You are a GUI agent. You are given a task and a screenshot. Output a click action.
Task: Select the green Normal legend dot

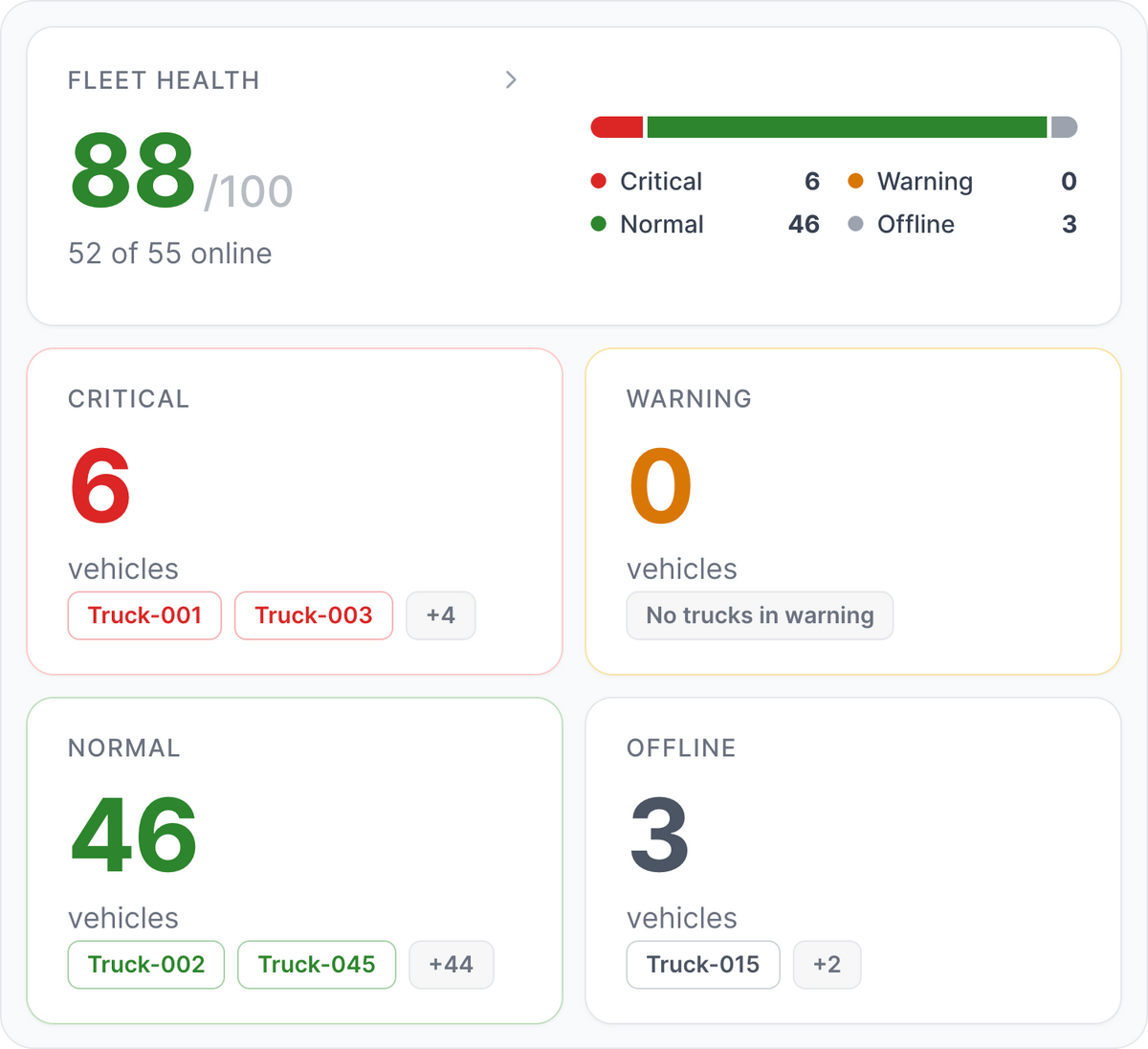pyautogui.click(x=599, y=224)
